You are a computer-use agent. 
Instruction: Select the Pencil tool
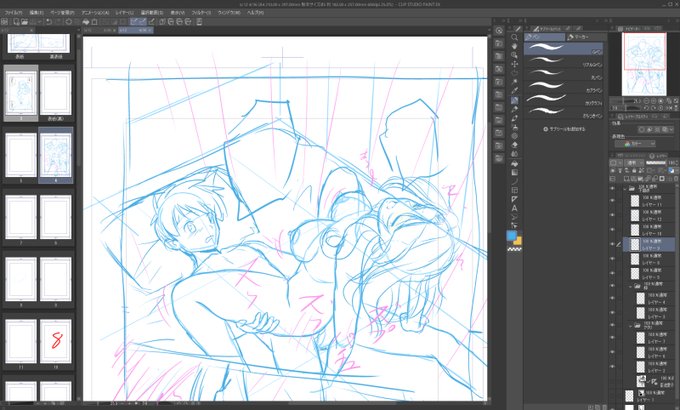pos(514,109)
